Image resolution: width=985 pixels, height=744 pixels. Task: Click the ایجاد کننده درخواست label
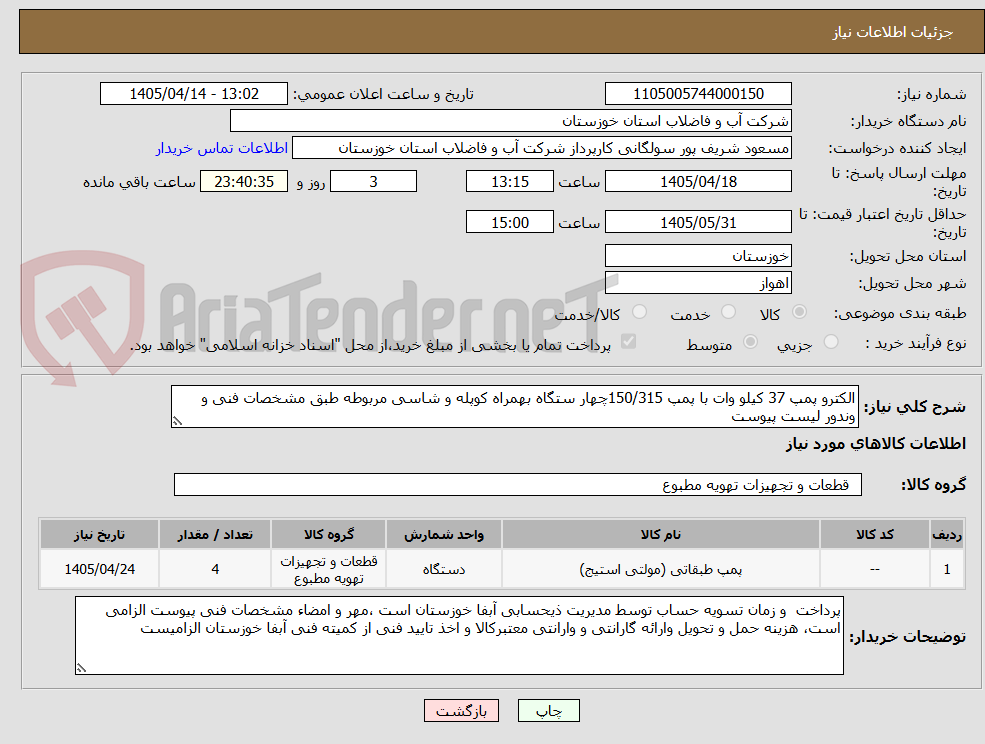(x=897, y=149)
